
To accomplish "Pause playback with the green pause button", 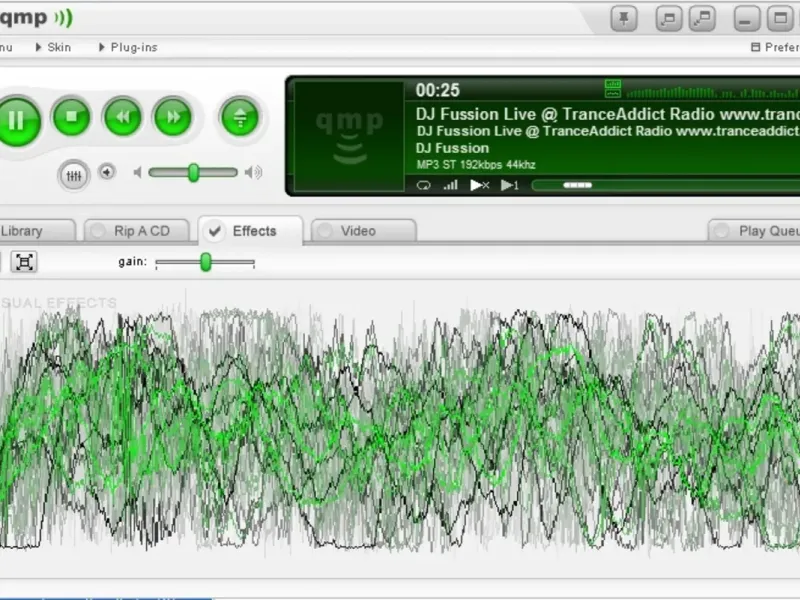I will tap(18, 120).
